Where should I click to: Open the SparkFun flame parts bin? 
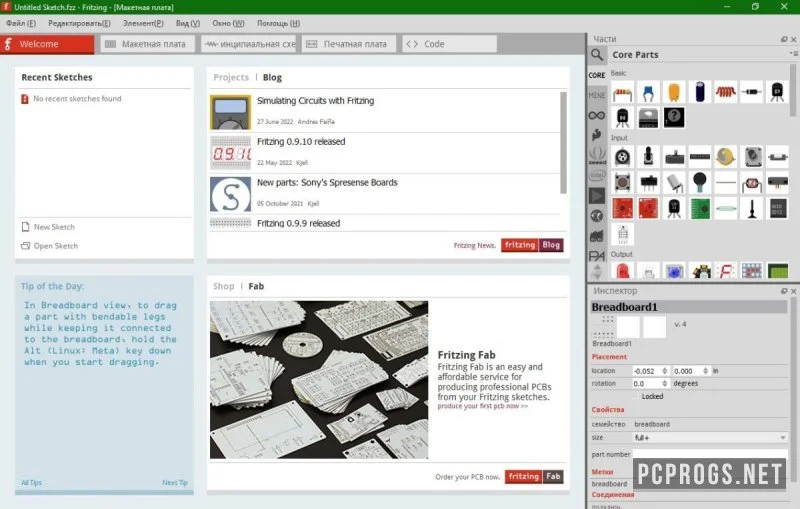click(x=596, y=135)
